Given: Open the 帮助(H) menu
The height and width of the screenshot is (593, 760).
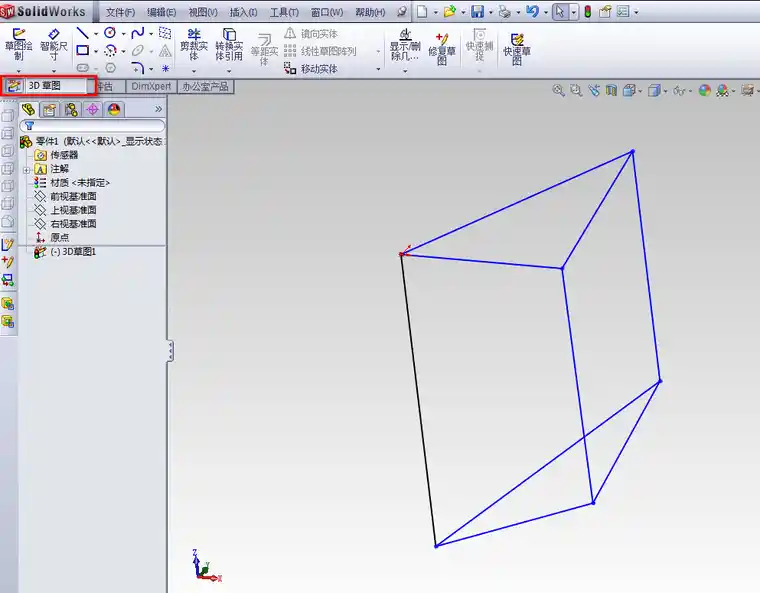Looking at the screenshot, I should [370, 12].
